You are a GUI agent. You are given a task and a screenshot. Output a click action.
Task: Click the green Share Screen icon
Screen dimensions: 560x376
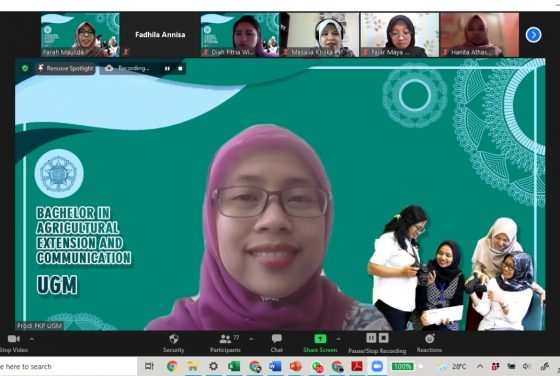[x=320, y=339]
